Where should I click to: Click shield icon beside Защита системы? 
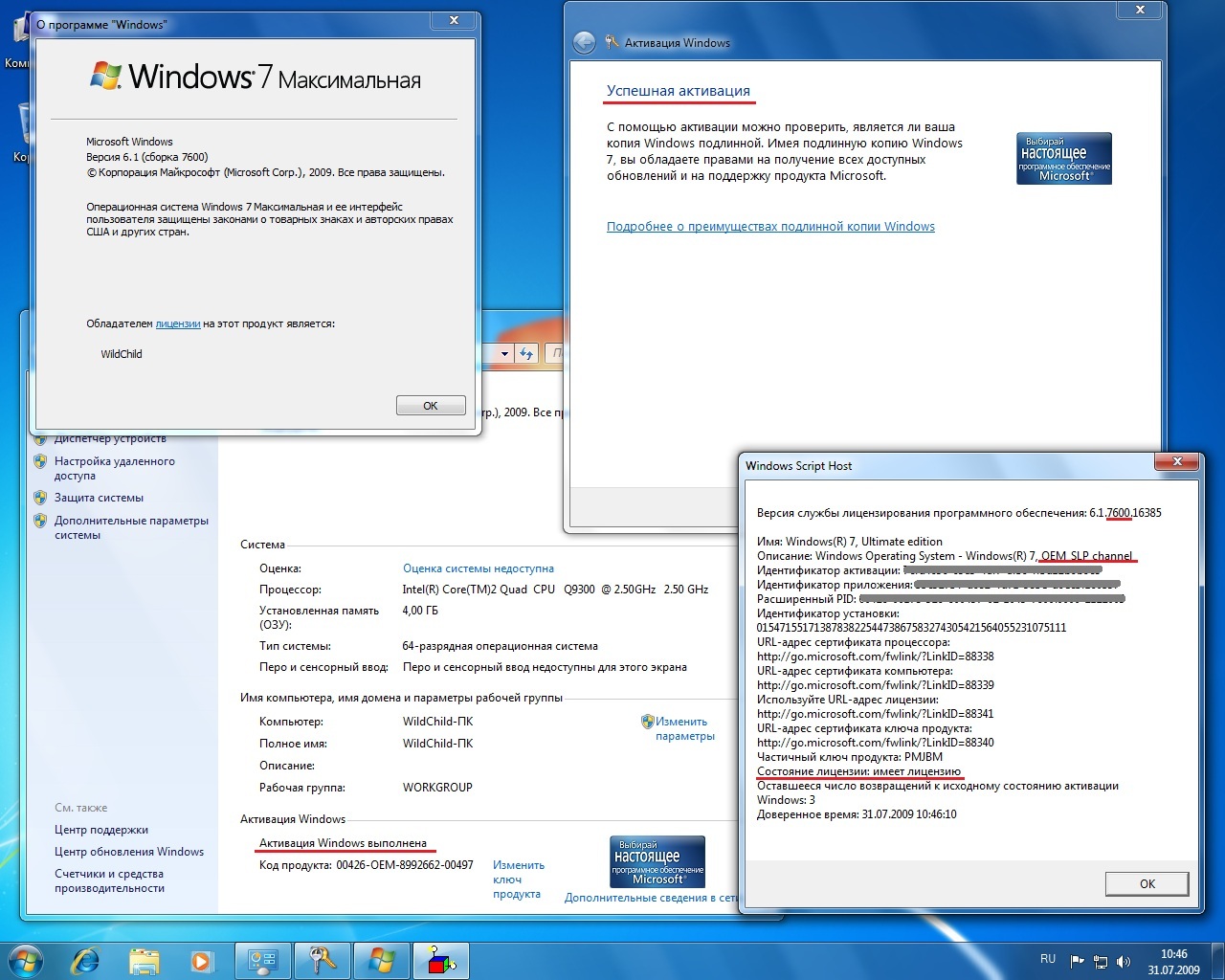[x=40, y=498]
